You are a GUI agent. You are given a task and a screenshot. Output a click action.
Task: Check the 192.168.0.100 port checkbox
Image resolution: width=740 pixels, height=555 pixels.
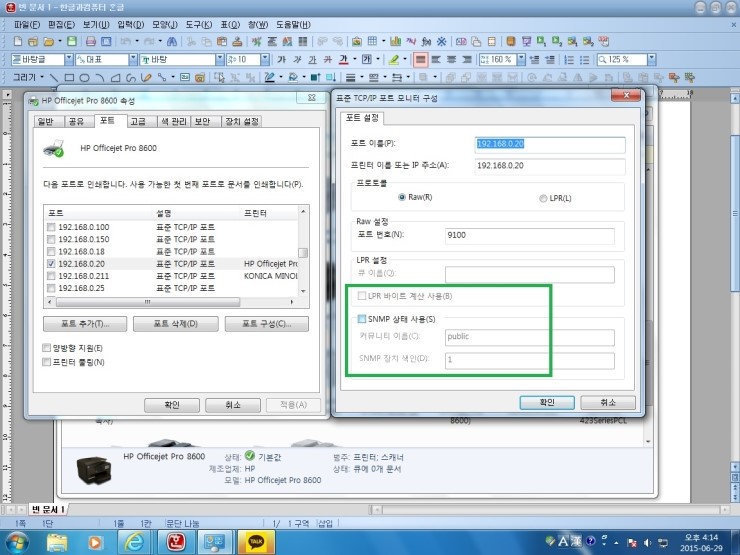coord(52,228)
